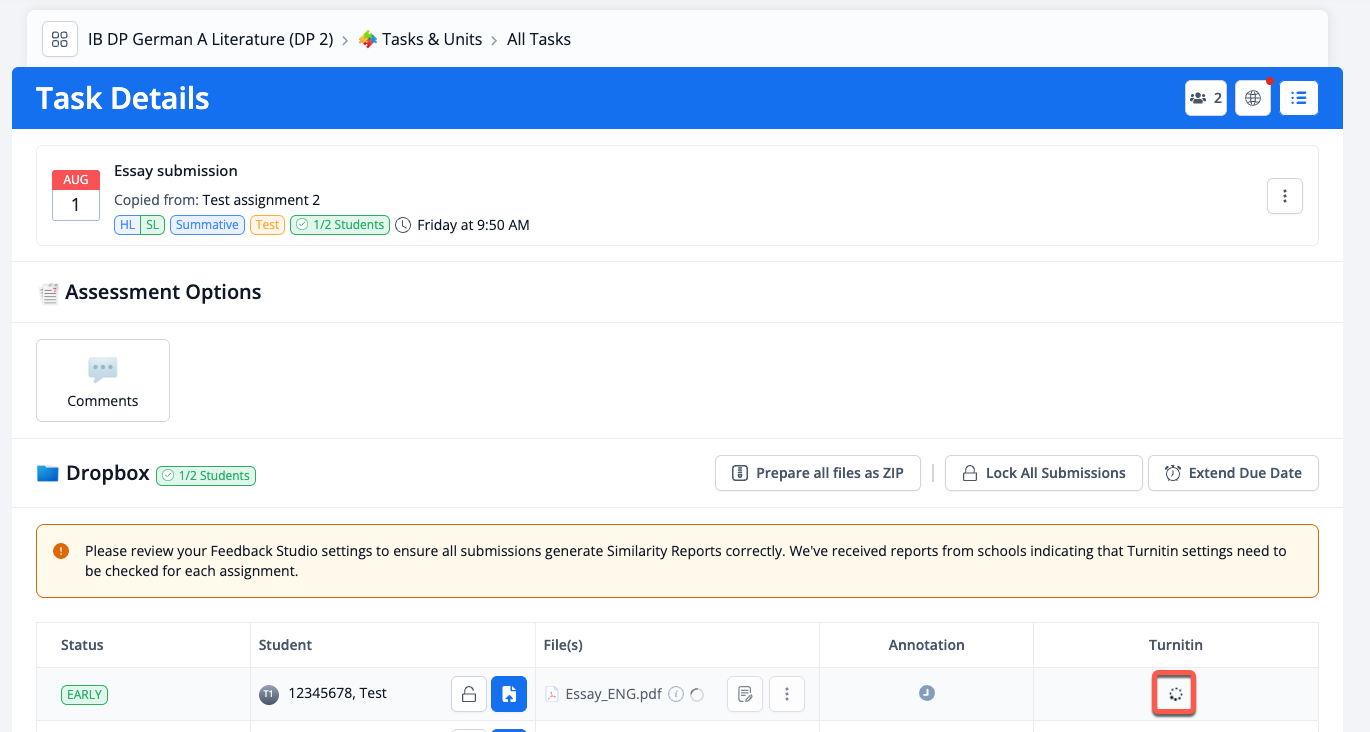Open the Essay_ENG.pdf file link

[613, 694]
